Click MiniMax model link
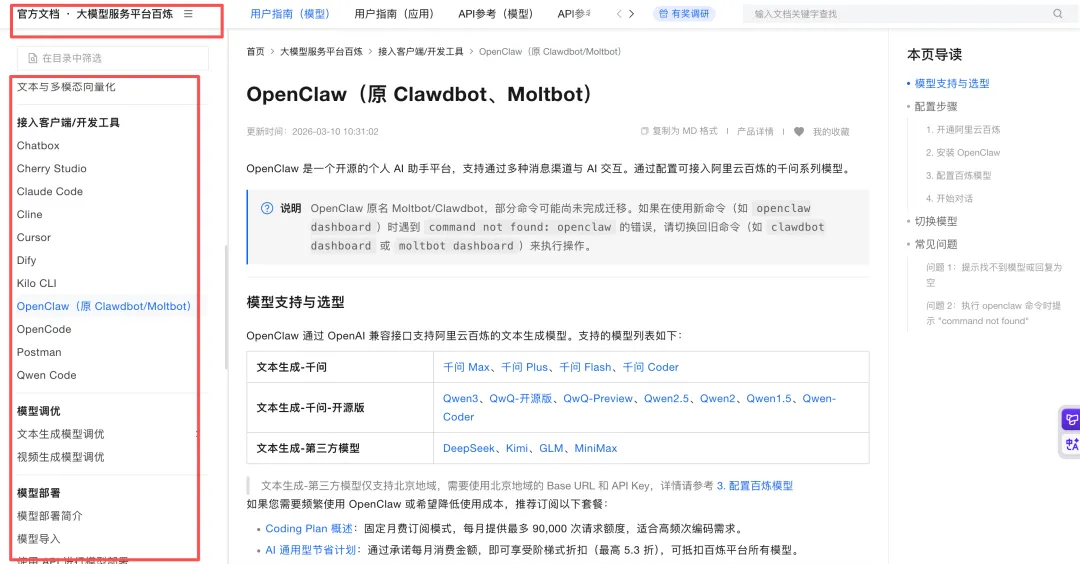 (x=596, y=448)
